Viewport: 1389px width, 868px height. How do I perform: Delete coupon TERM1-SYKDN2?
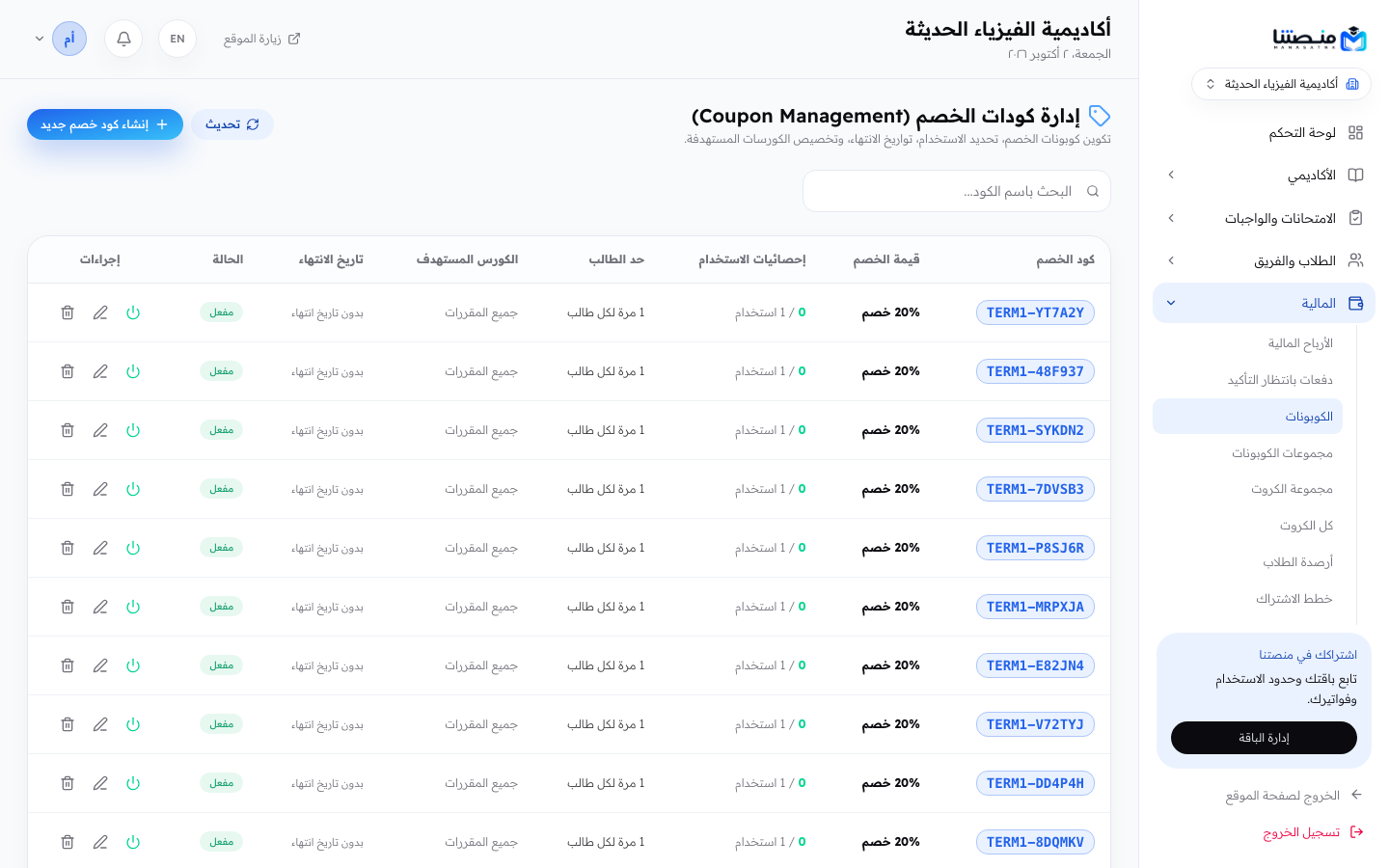[x=68, y=430]
